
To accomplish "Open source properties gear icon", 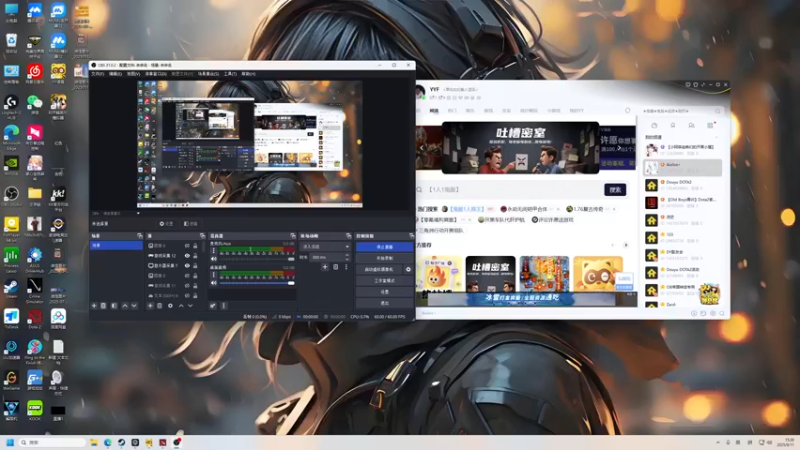I will click(x=170, y=306).
